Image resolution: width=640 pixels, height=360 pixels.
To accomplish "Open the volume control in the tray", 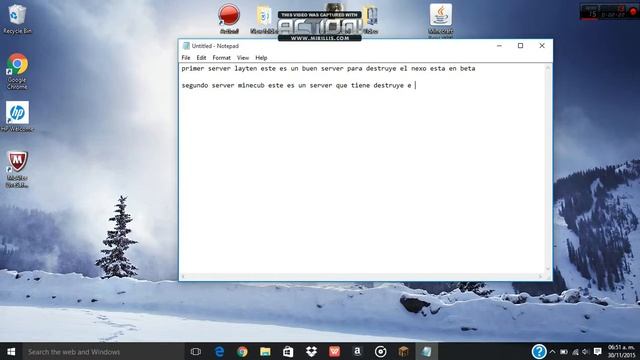I will click(x=586, y=351).
